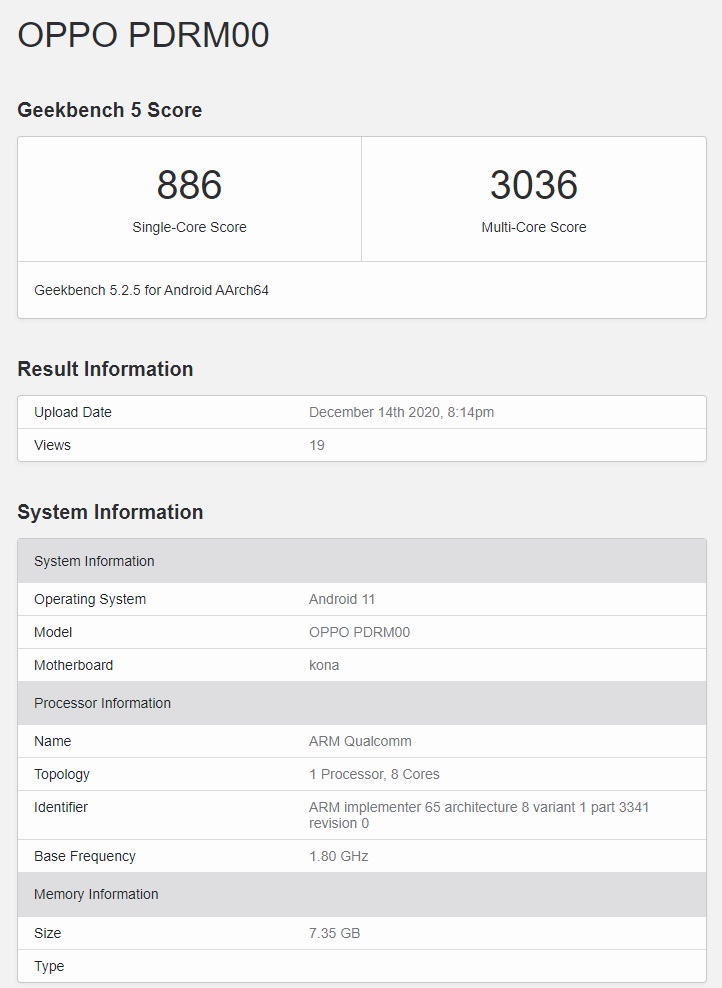Screen dimensions: 722x988
Task: Click the OPPO PDRM00 page title
Action: coord(143,35)
